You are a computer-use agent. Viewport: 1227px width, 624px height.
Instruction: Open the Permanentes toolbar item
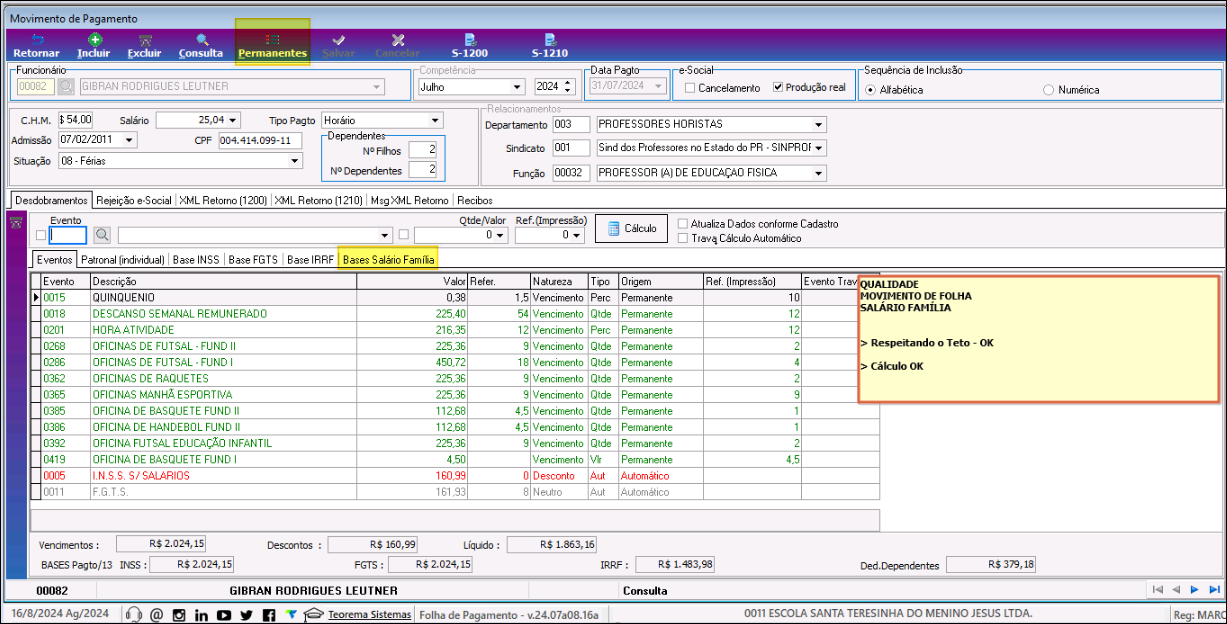(x=272, y=45)
